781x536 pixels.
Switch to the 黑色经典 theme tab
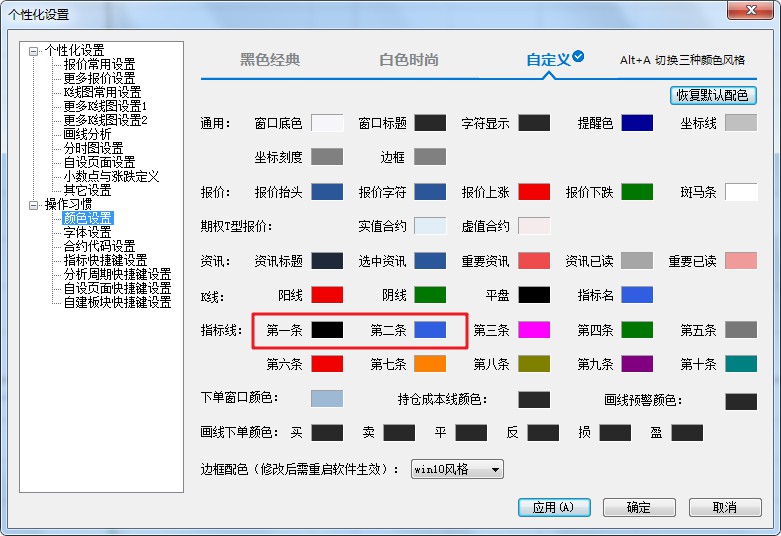(270, 60)
